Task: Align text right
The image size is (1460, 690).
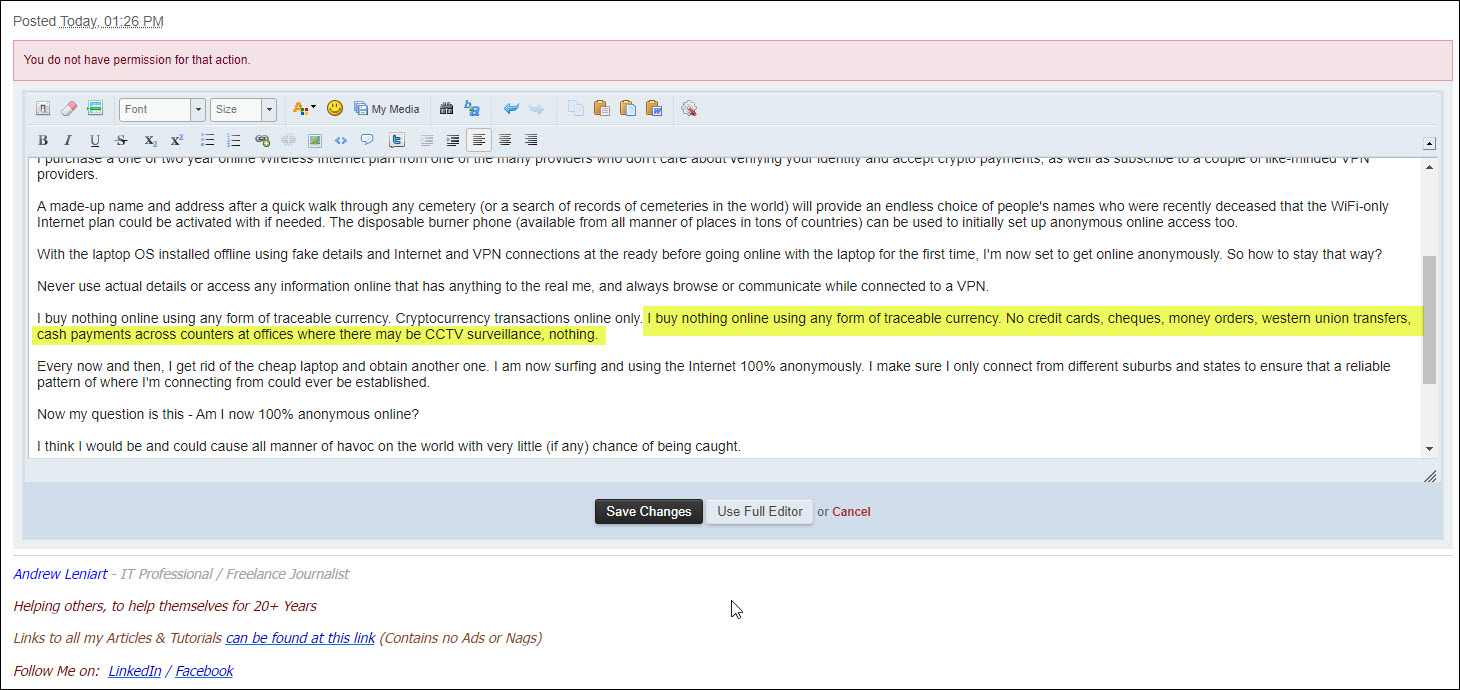Action: [532, 140]
